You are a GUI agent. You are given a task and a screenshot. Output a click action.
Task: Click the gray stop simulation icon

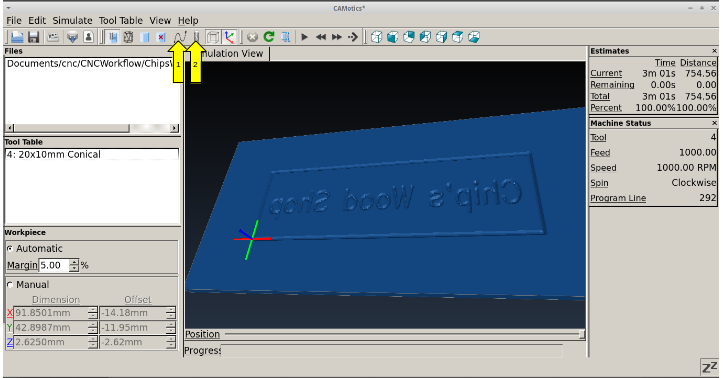tap(252, 37)
